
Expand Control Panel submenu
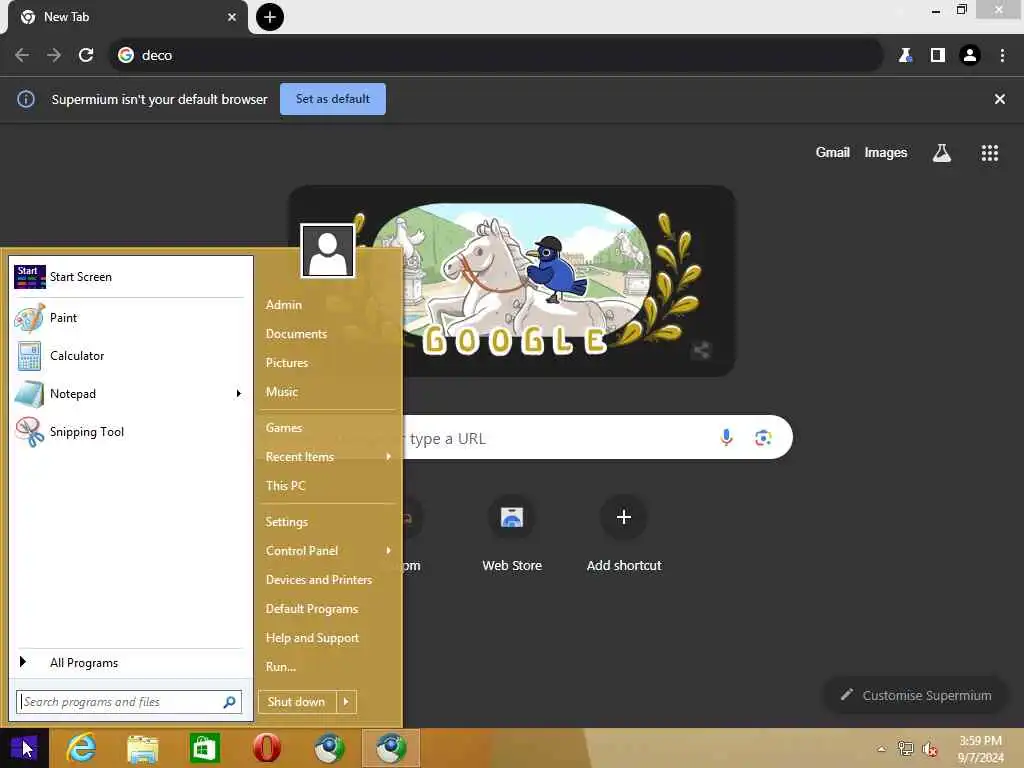pos(389,551)
